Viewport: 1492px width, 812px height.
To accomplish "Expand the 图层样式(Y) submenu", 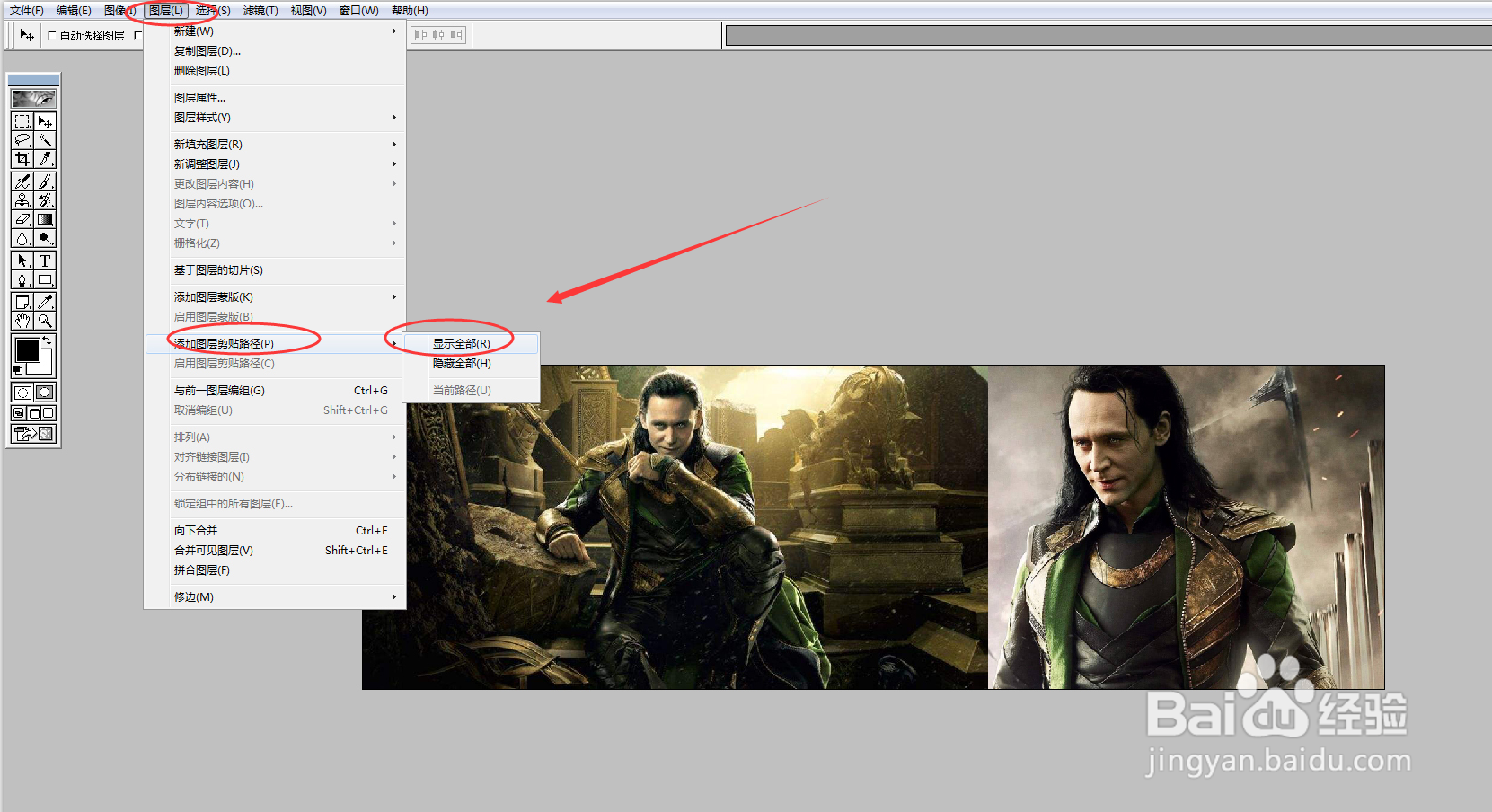I will point(276,118).
